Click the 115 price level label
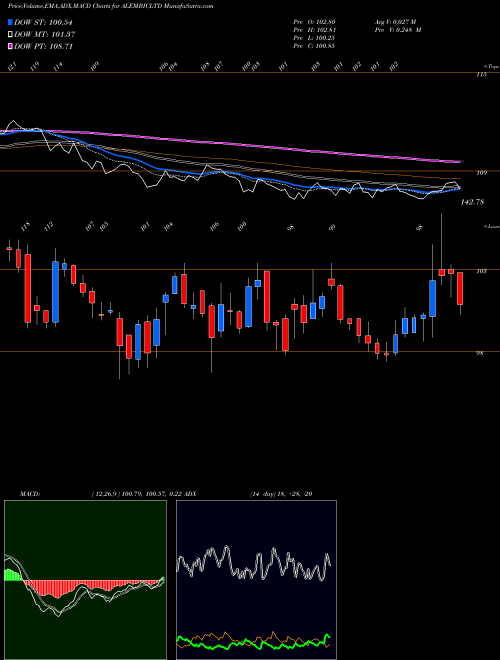 [x=481, y=75]
